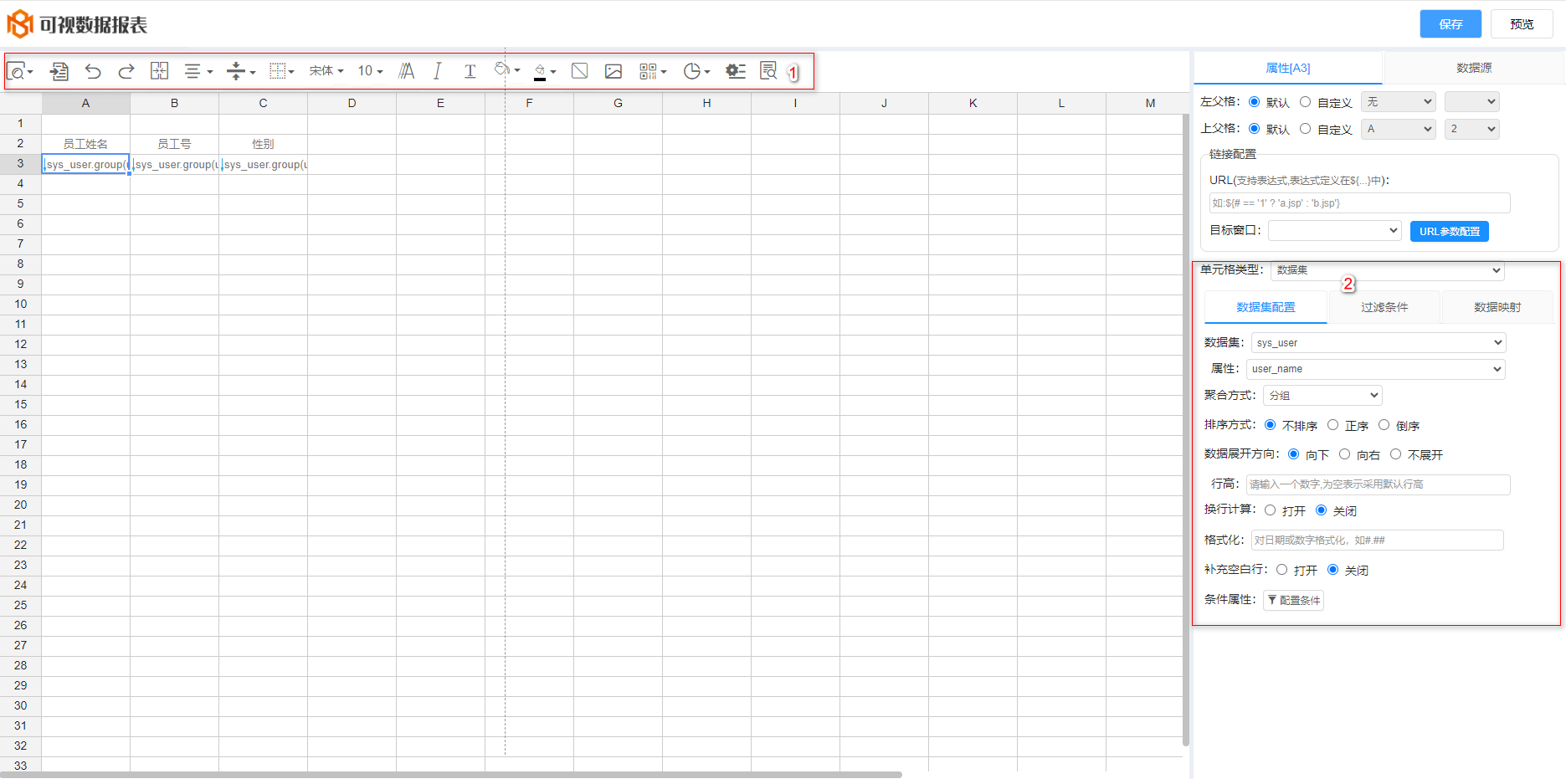Switch to the 属性[A3] tab
This screenshot has width=1566, height=784.
tap(1288, 68)
